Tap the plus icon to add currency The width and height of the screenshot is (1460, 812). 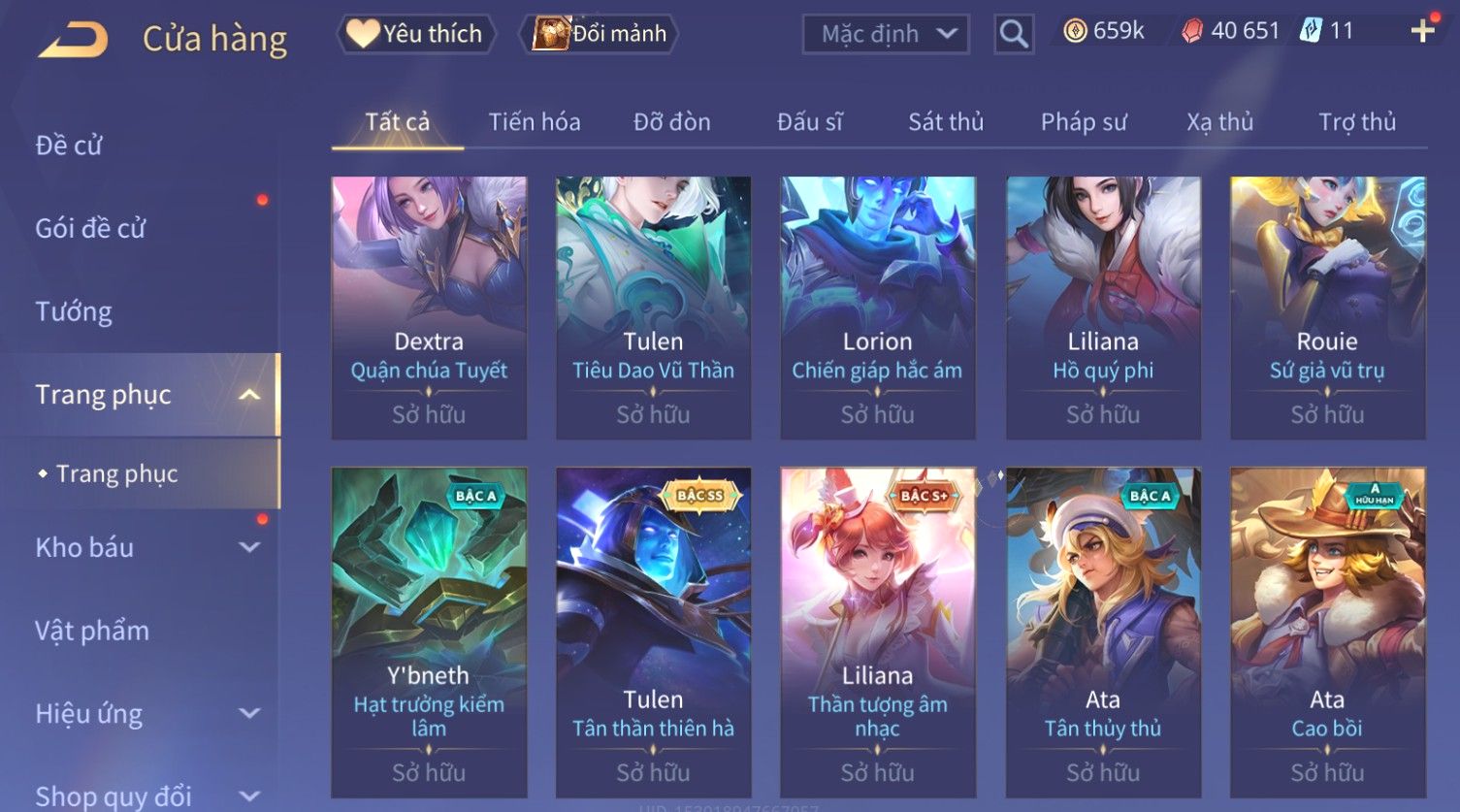tap(1422, 31)
